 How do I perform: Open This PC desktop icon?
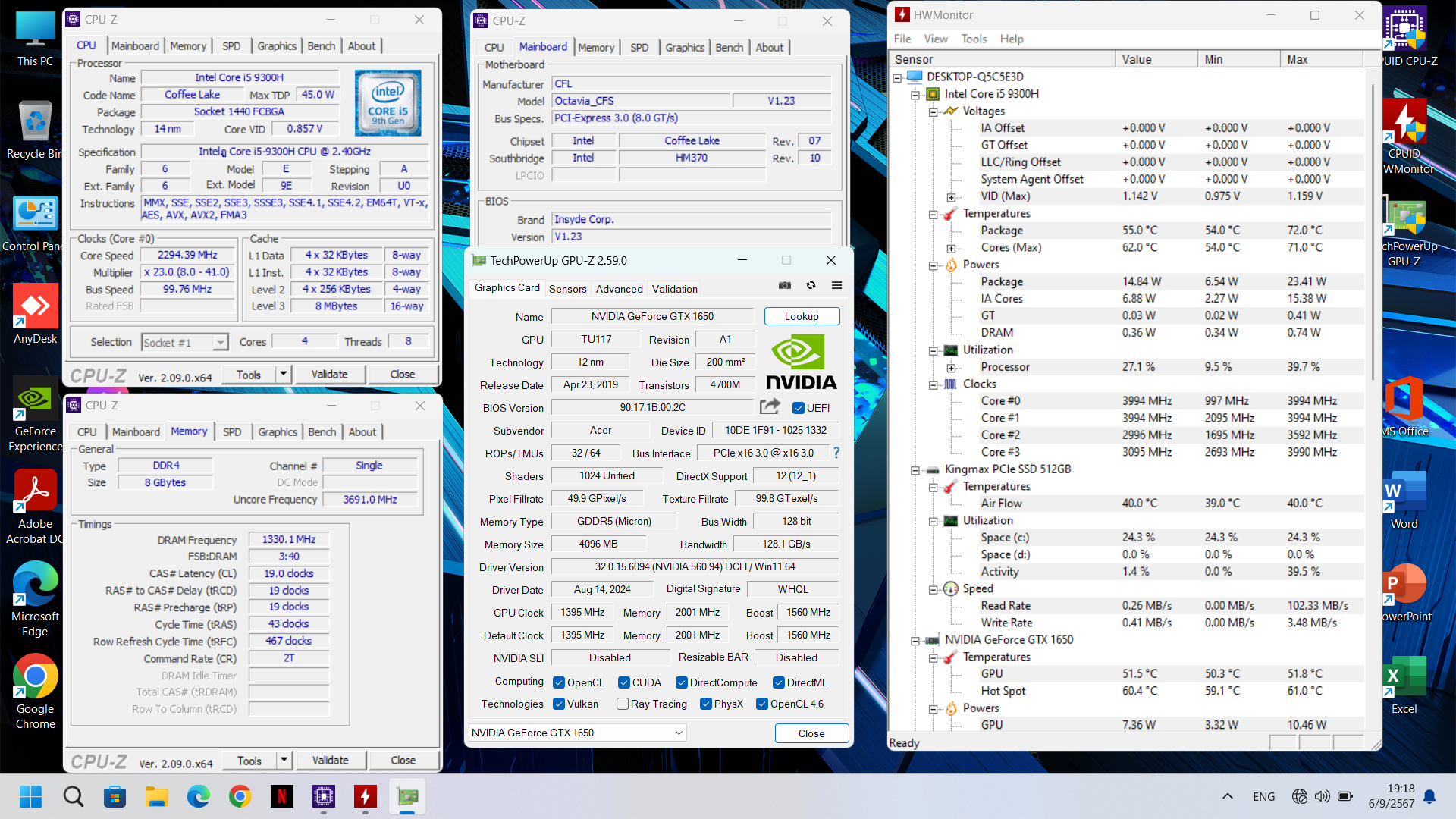(x=35, y=39)
